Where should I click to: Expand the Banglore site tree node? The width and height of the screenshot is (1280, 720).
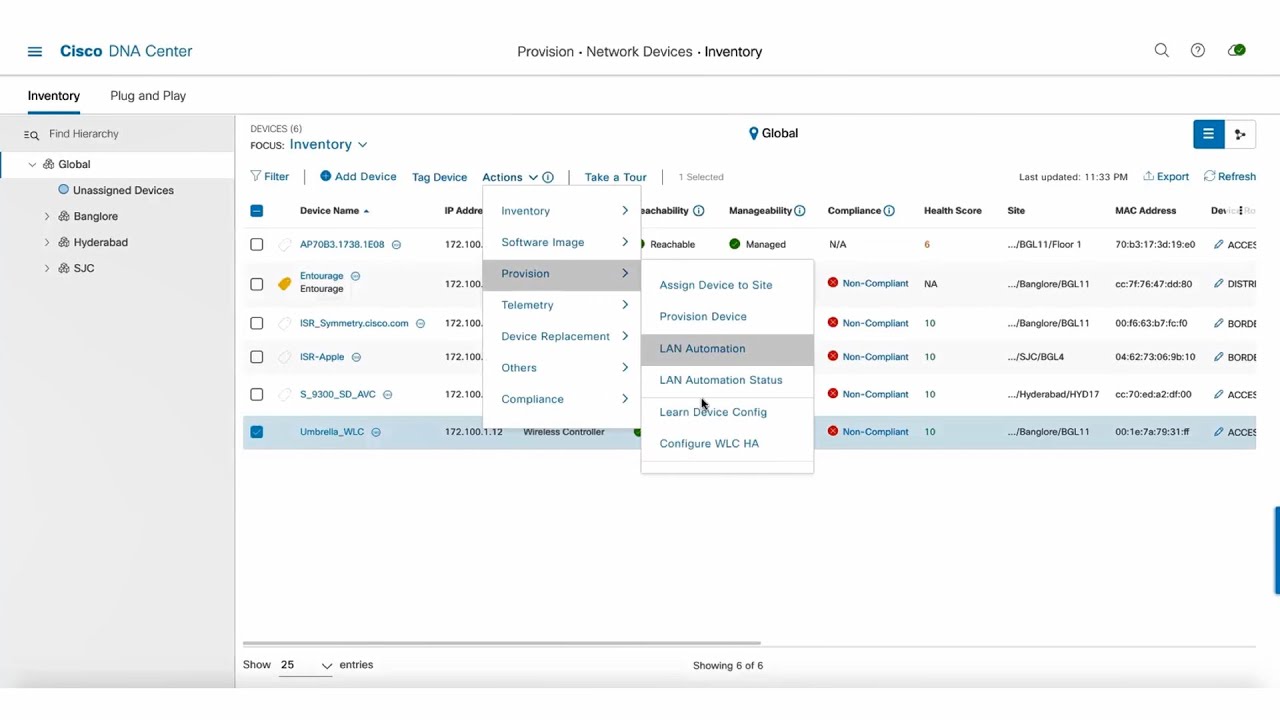[46, 216]
